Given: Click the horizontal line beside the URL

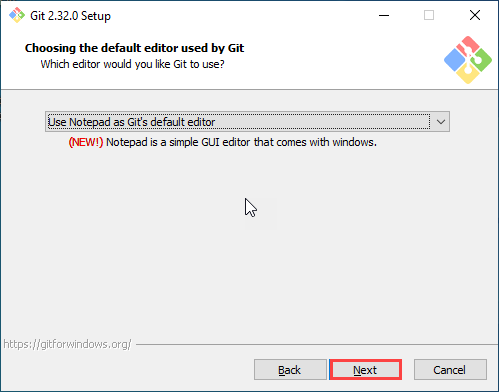Looking at the screenshot, I should coord(317,344).
